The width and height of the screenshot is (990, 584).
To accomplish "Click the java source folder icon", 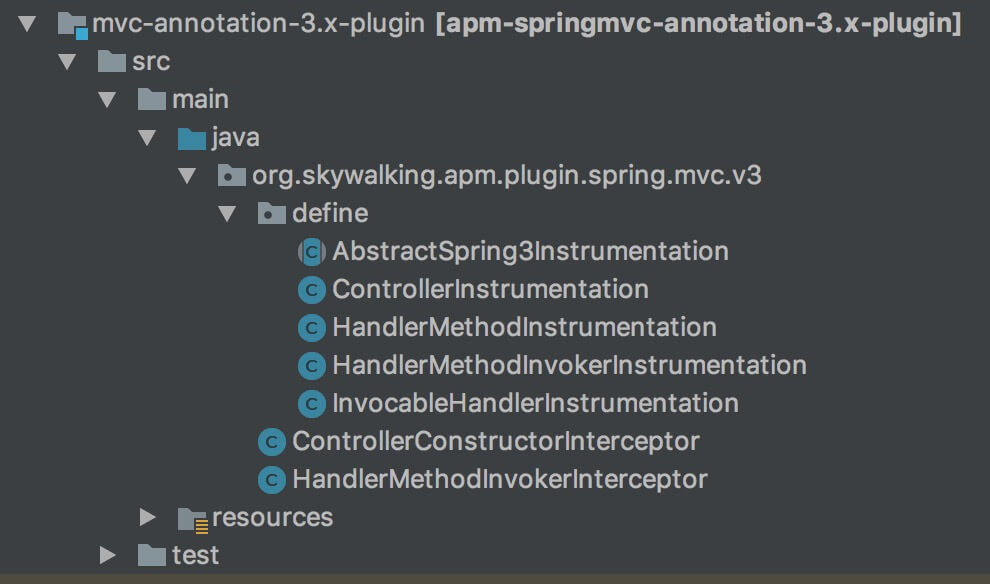I will coord(192,137).
